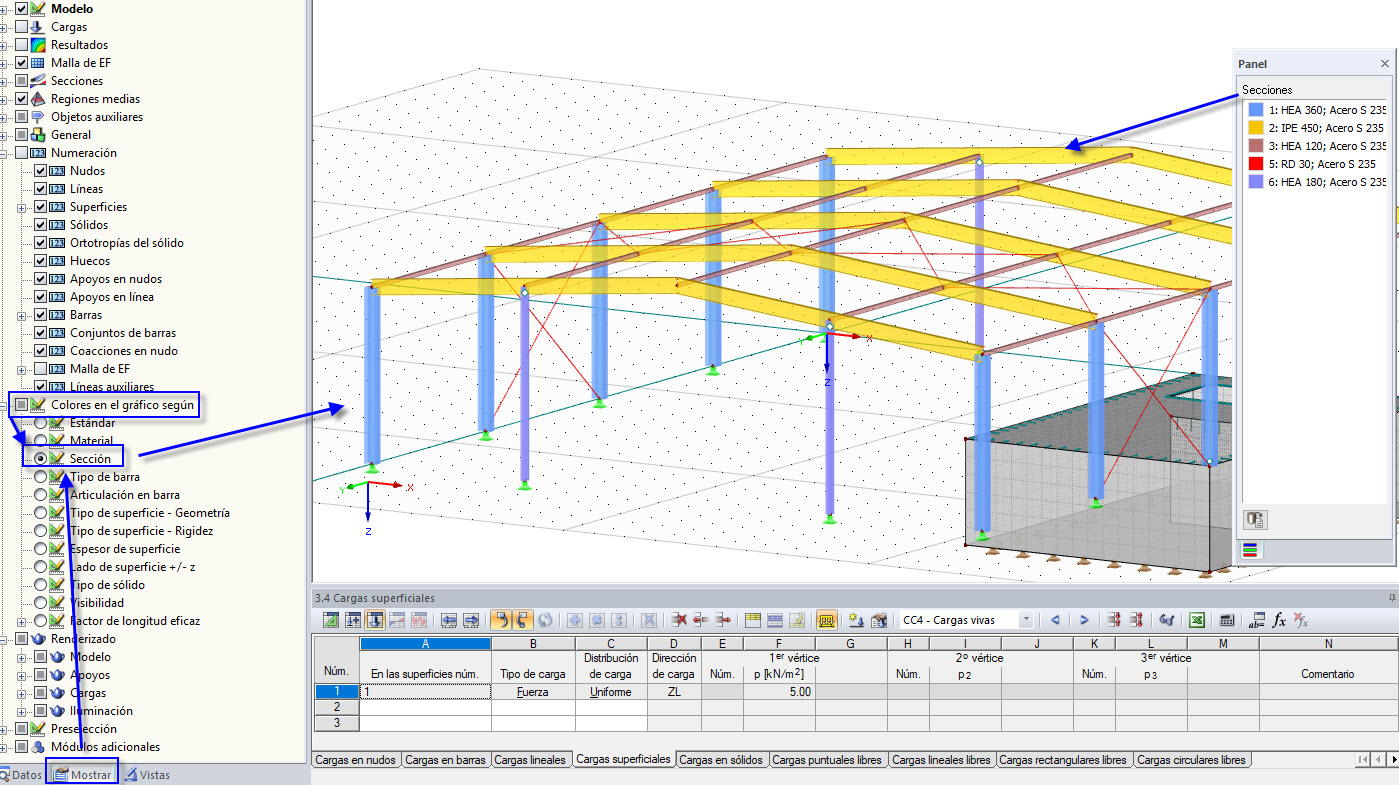Toggle the Modelo checkbox

coord(22,9)
